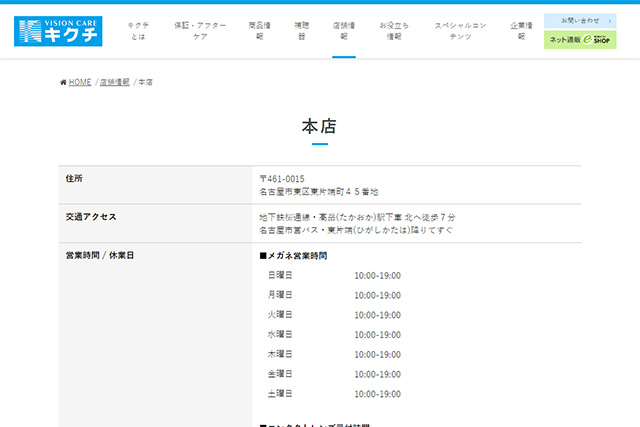Click the メガネ営業時間 subheading
This screenshot has height=427, width=640.
pos(293,256)
